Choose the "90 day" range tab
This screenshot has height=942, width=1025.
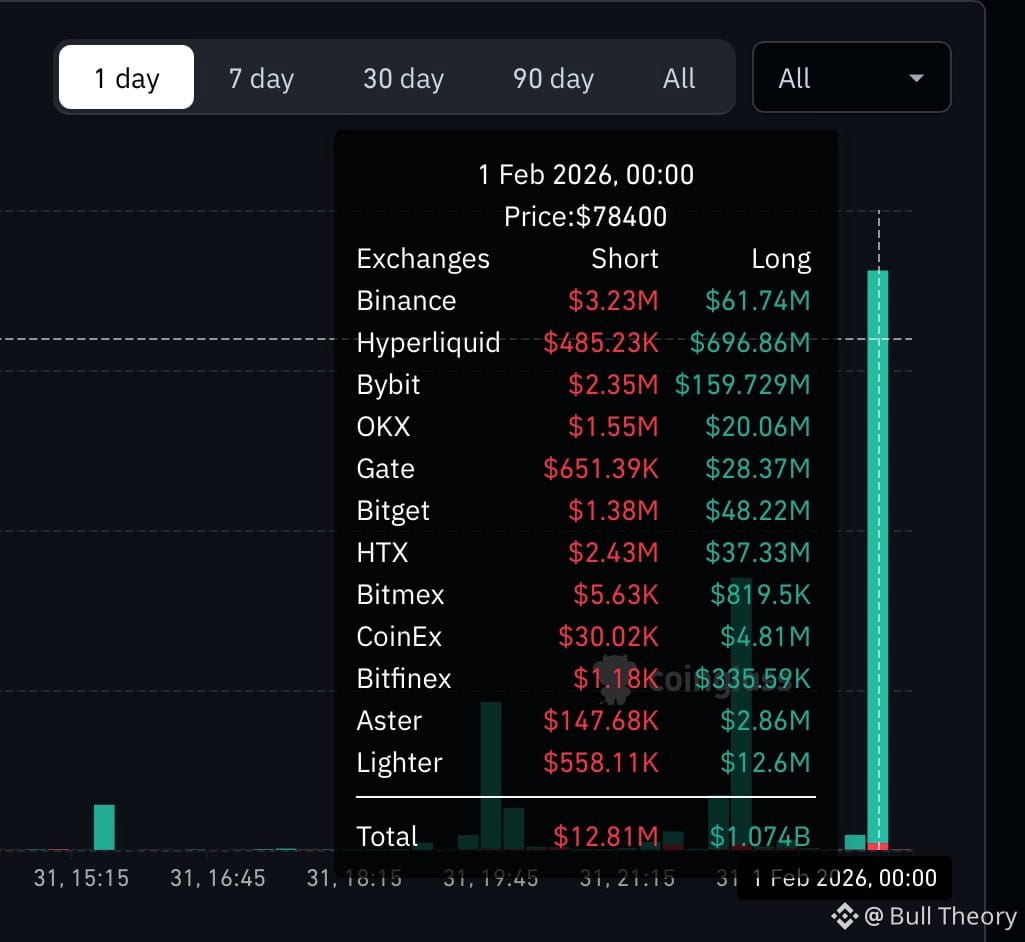click(553, 78)
